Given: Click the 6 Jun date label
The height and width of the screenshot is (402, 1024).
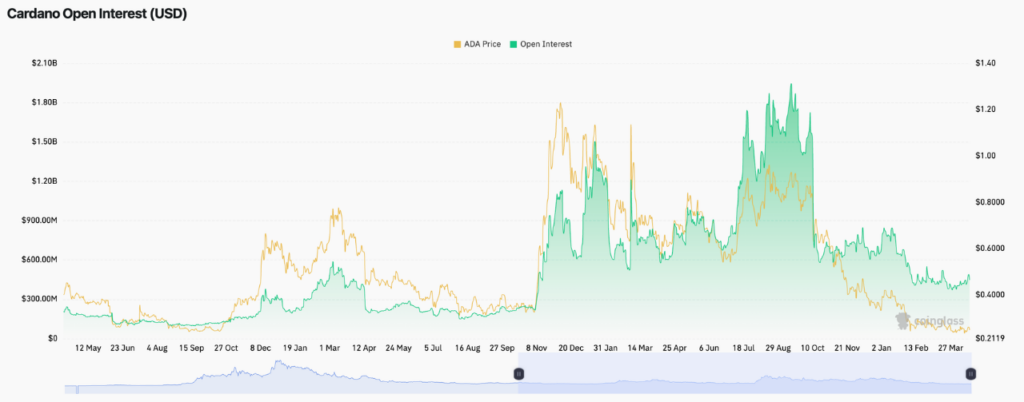Looking at the screenshot, I should click(x=709, y=348).
